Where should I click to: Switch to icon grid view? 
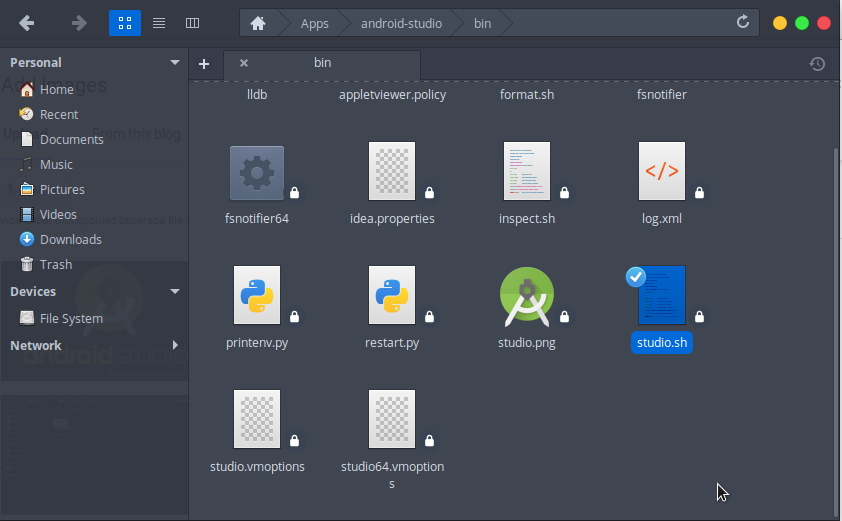click(x=125, y=23)
